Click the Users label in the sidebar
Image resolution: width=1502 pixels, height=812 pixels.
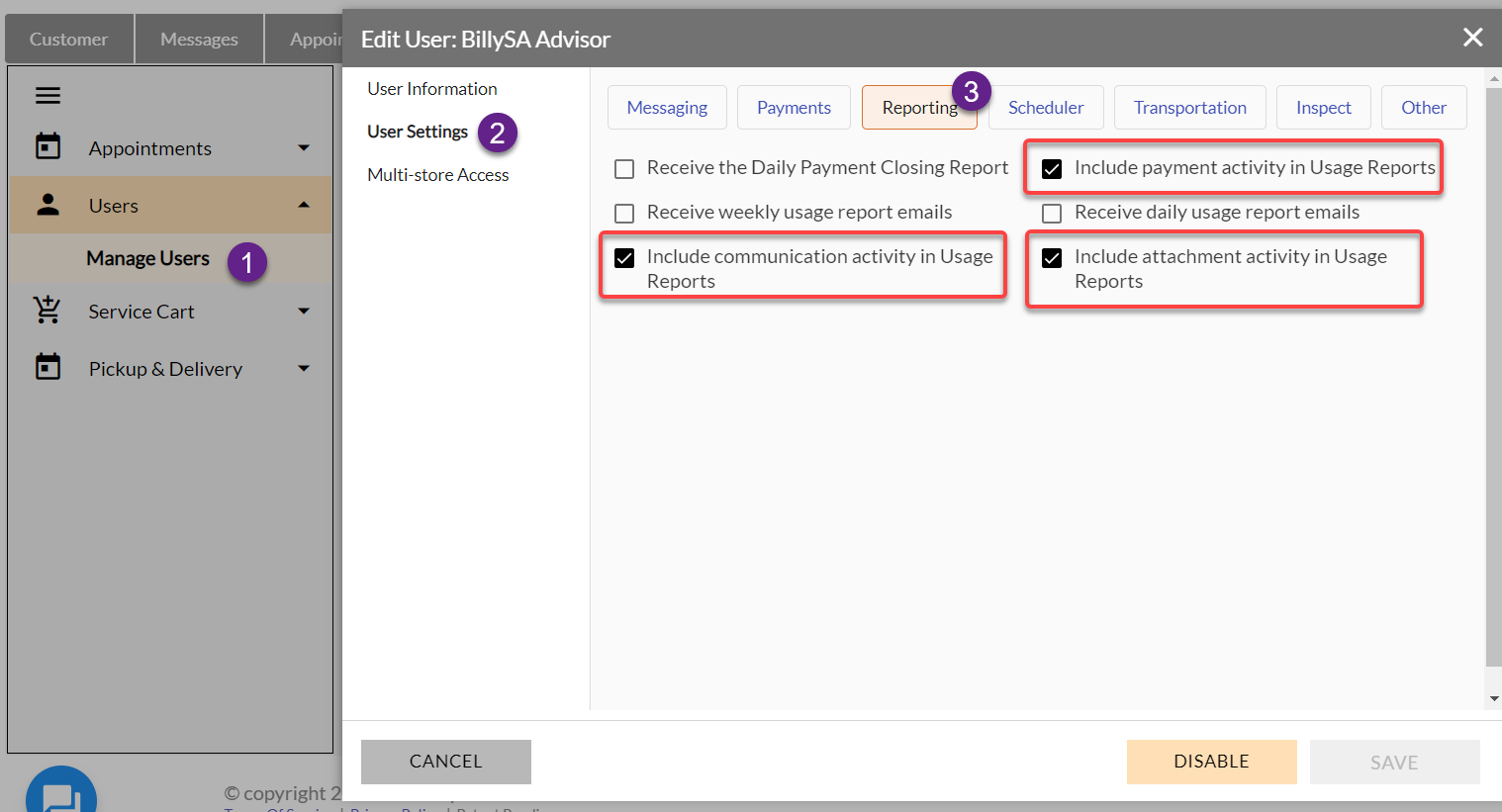[114, 206]
